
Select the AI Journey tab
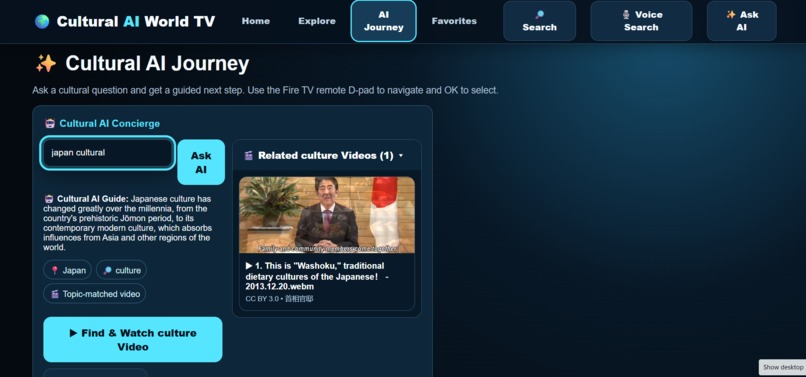383,21
